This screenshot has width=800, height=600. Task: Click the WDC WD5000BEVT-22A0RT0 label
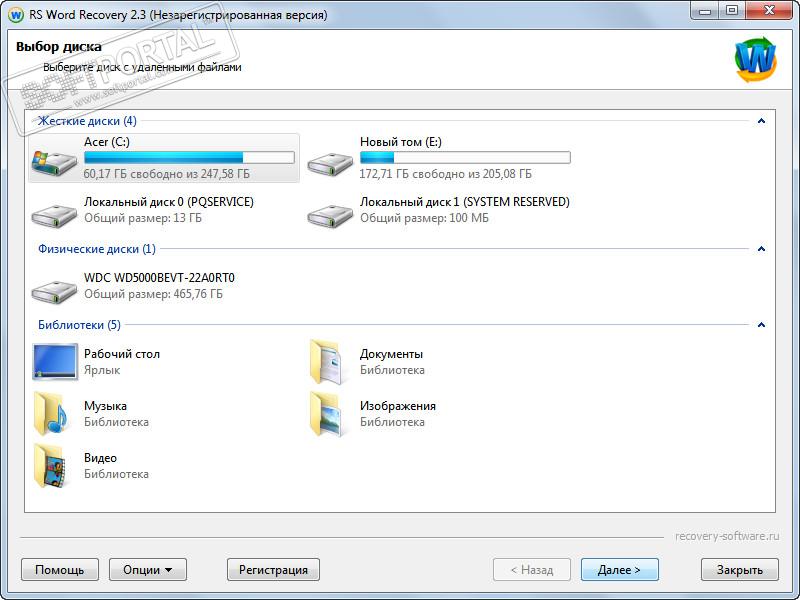click(x=159, y=278)
